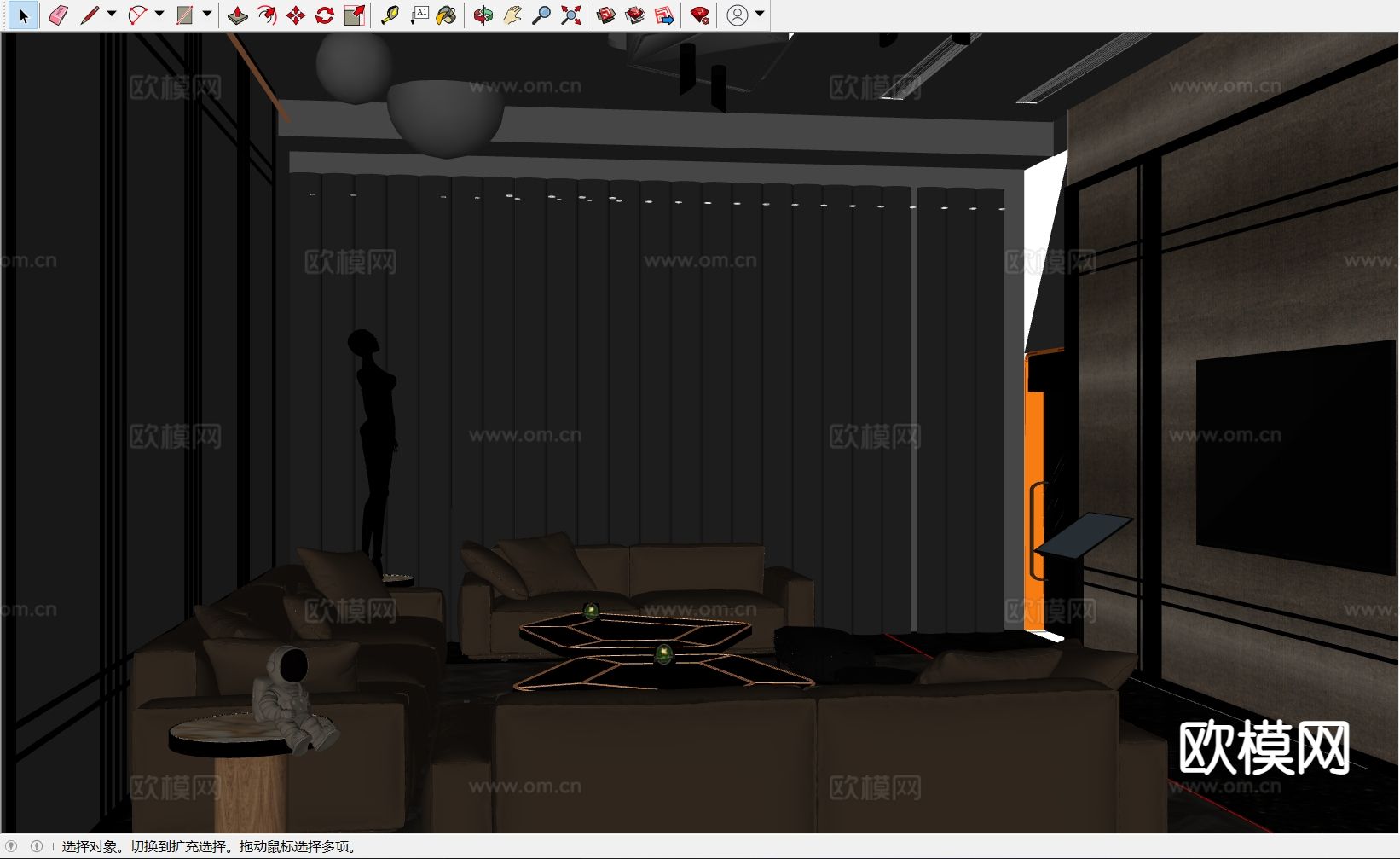Select the Rectangle shape tool
Screen dimensions: 1400x859
point(185,15)
